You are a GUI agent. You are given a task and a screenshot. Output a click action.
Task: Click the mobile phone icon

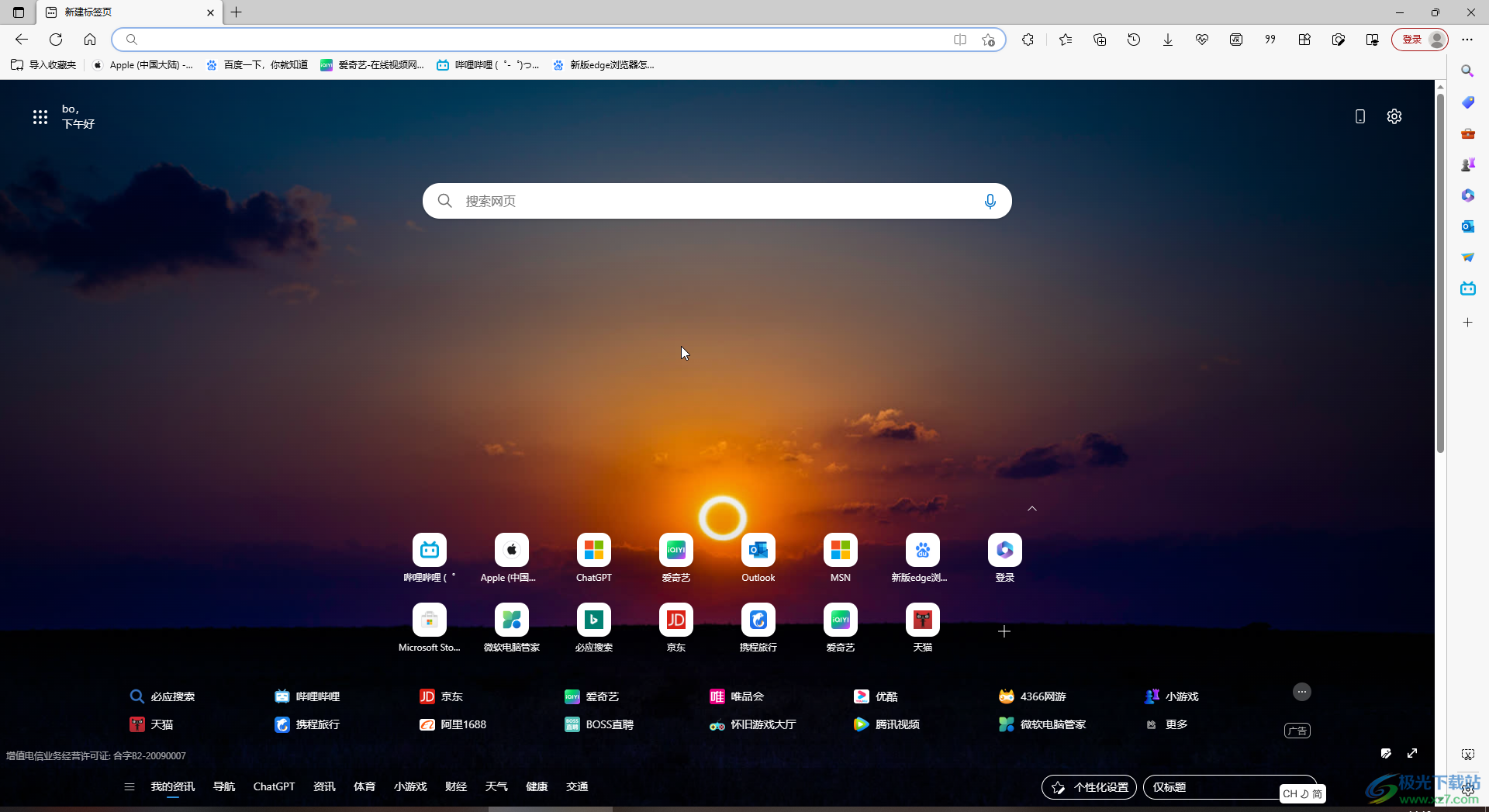coord(1360,116)
